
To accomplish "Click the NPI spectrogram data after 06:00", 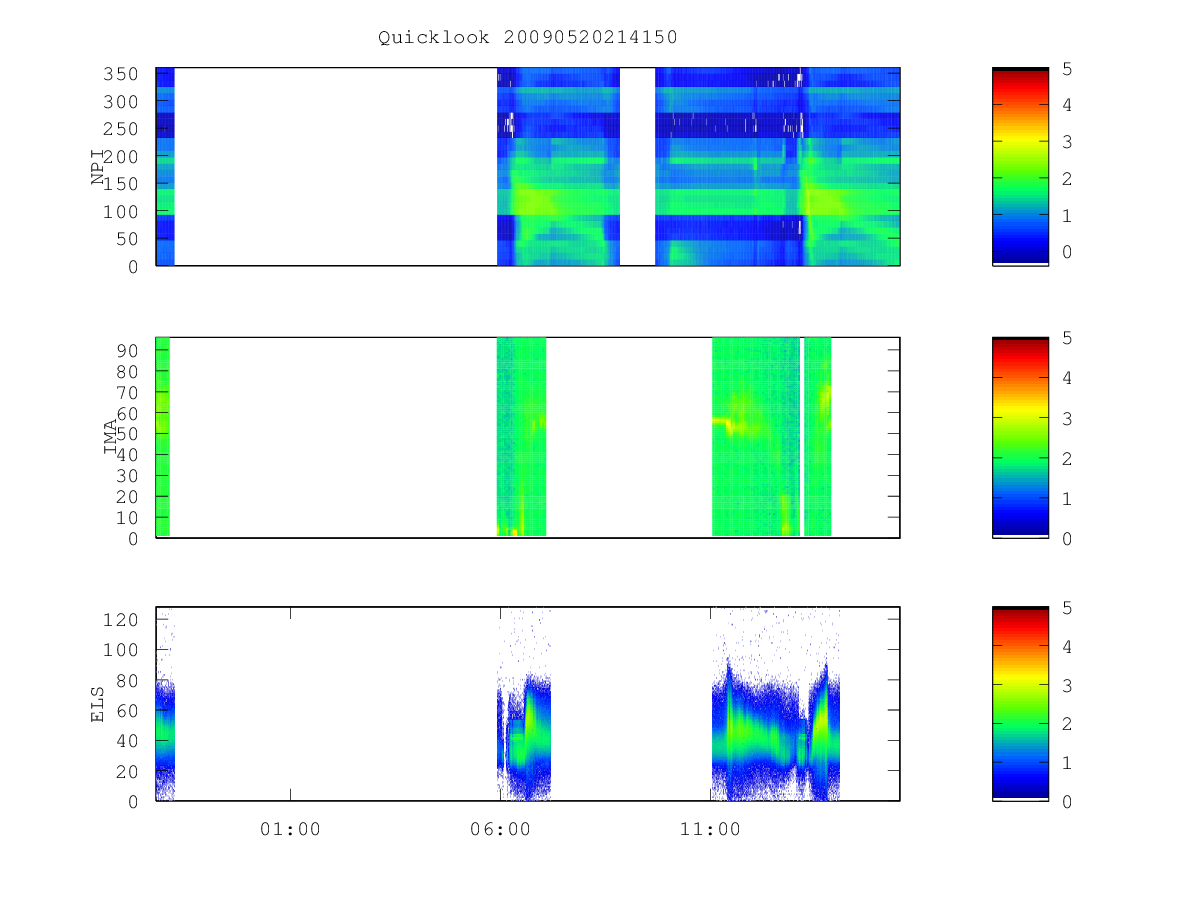I will [558, 166].
